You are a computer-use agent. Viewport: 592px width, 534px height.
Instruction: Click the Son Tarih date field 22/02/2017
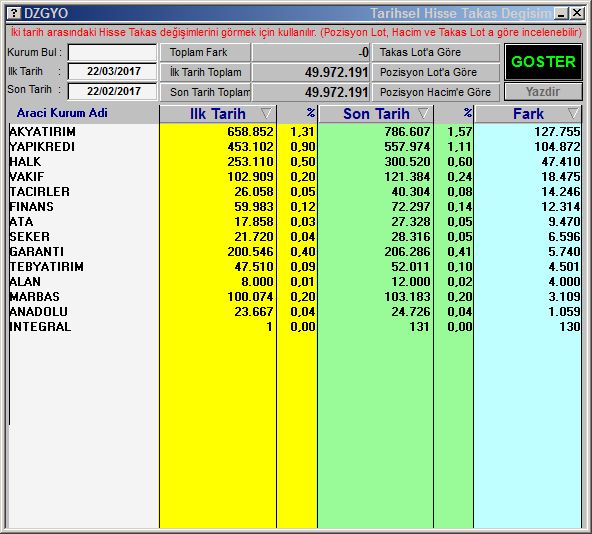[x=112, y=91]
